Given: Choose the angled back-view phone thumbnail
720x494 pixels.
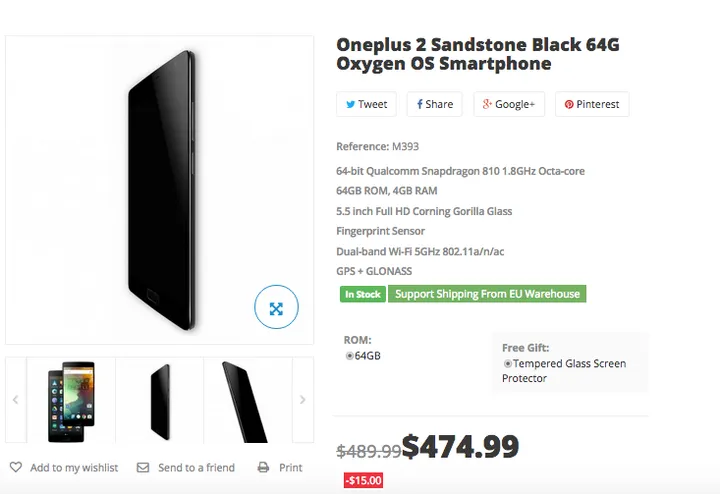Looking at the screenshot, I should [x=246, y=401].
